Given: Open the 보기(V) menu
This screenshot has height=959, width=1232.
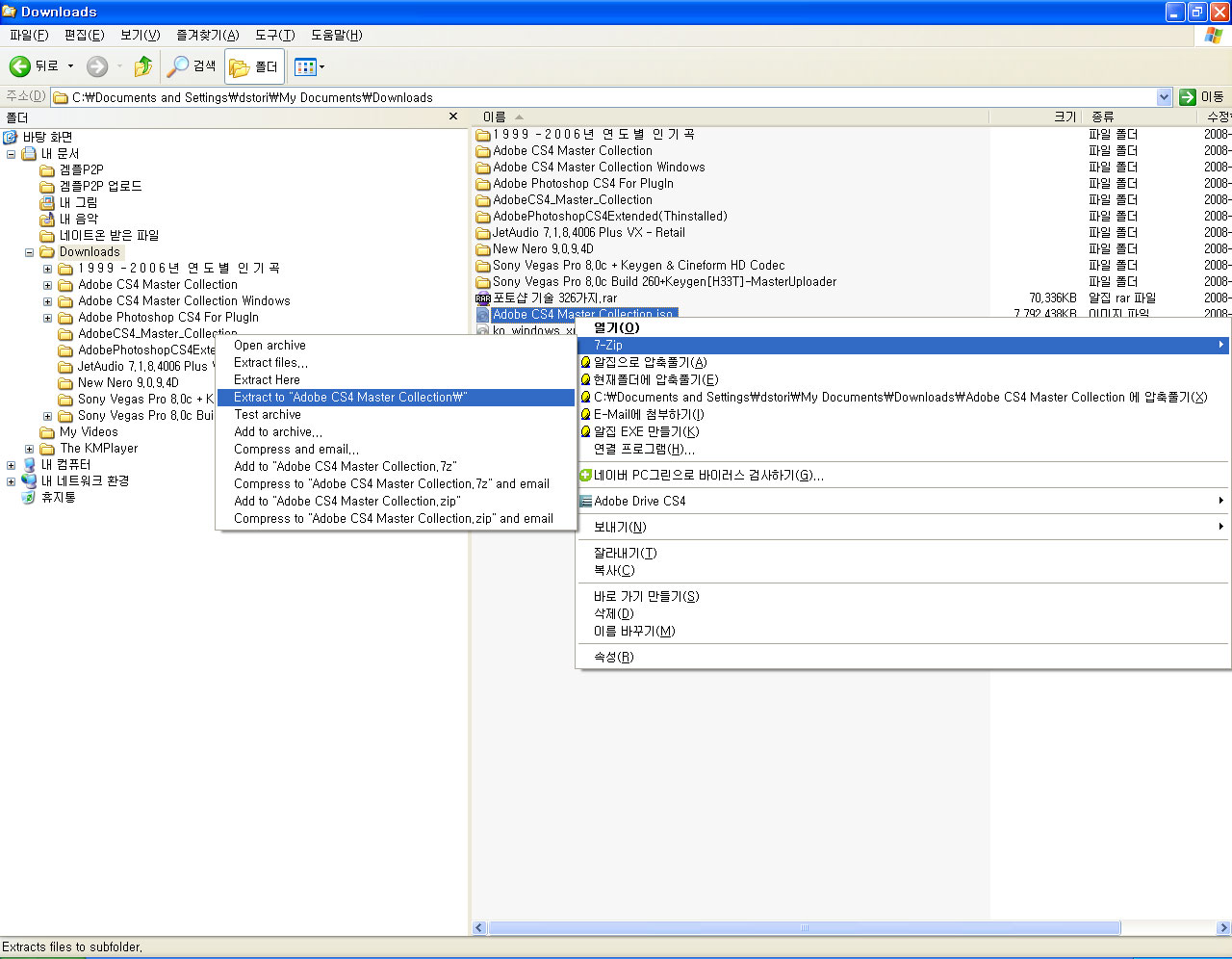Looking at the screenshot, I should coord(140,35).
